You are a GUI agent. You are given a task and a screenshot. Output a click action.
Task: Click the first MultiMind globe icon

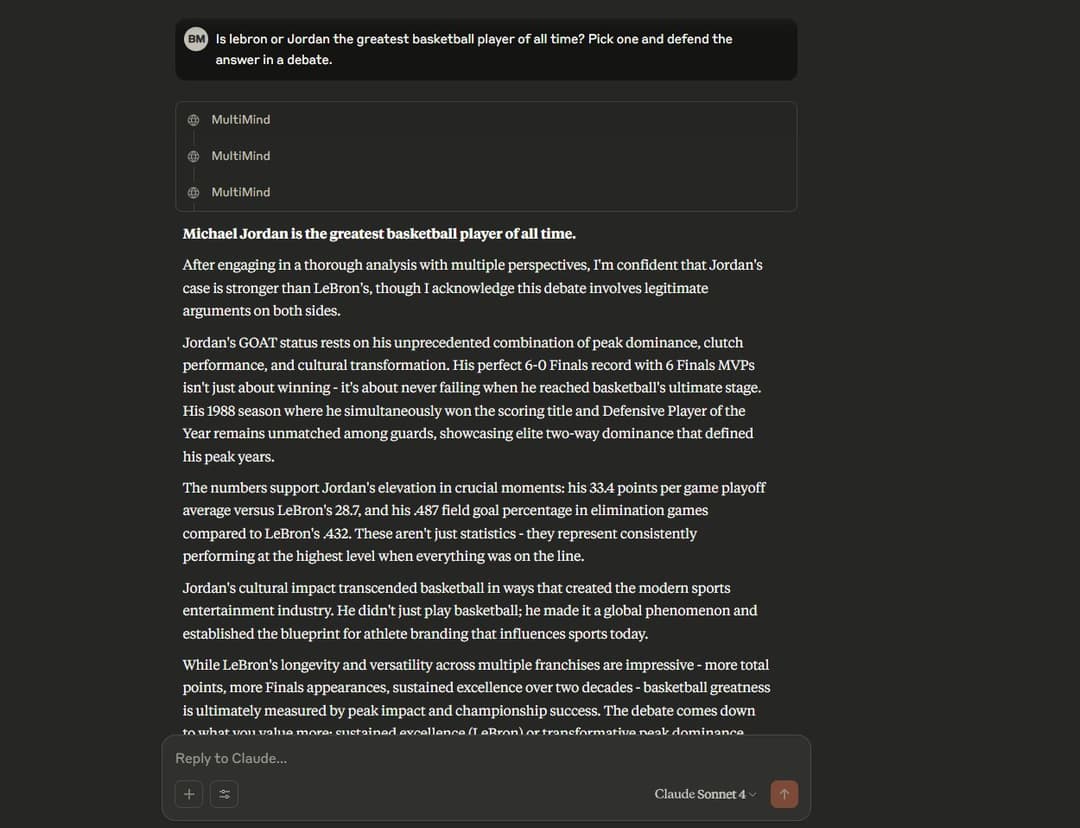[x=193, y=120]
